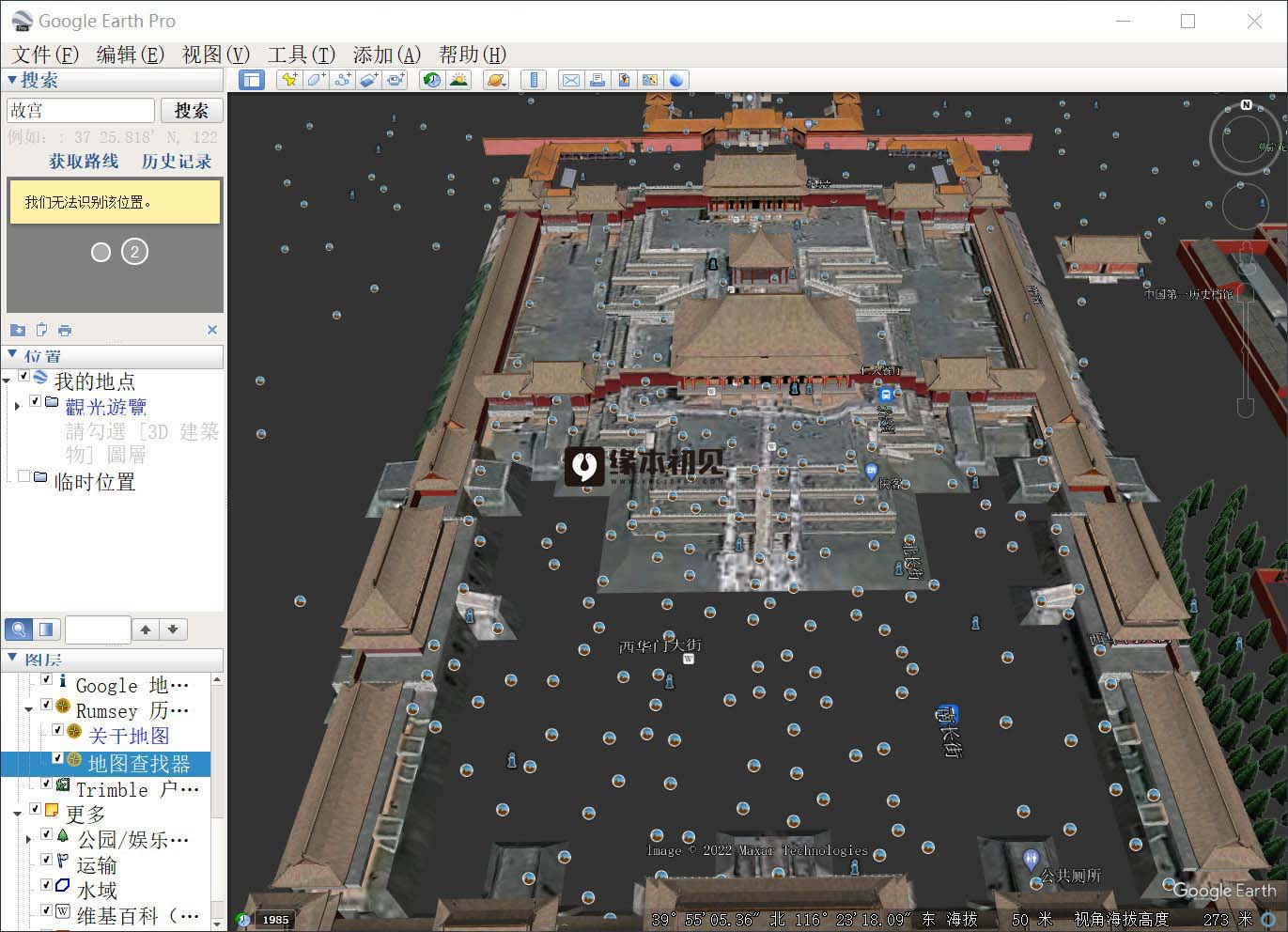Email the current view

570,80
